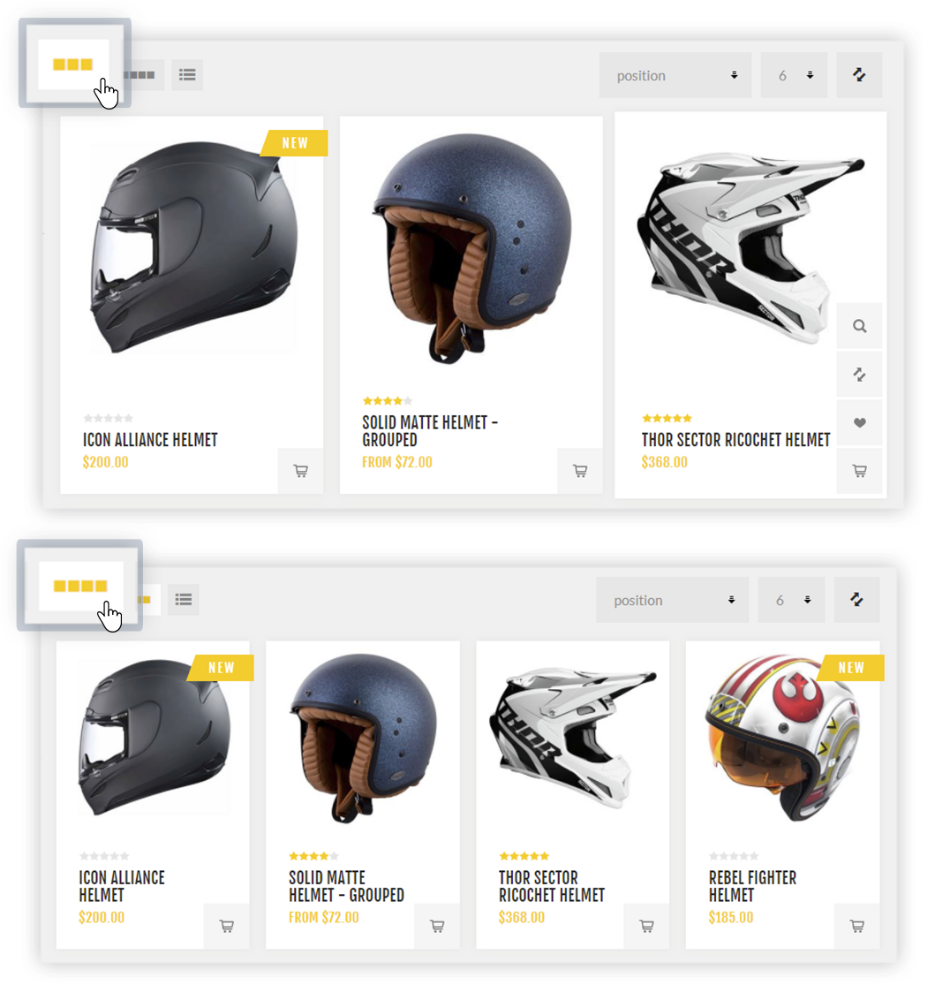Open the bottom panel's items-per-page dropdown
The image size is (927, 1000).
click(x=791, y=600)
